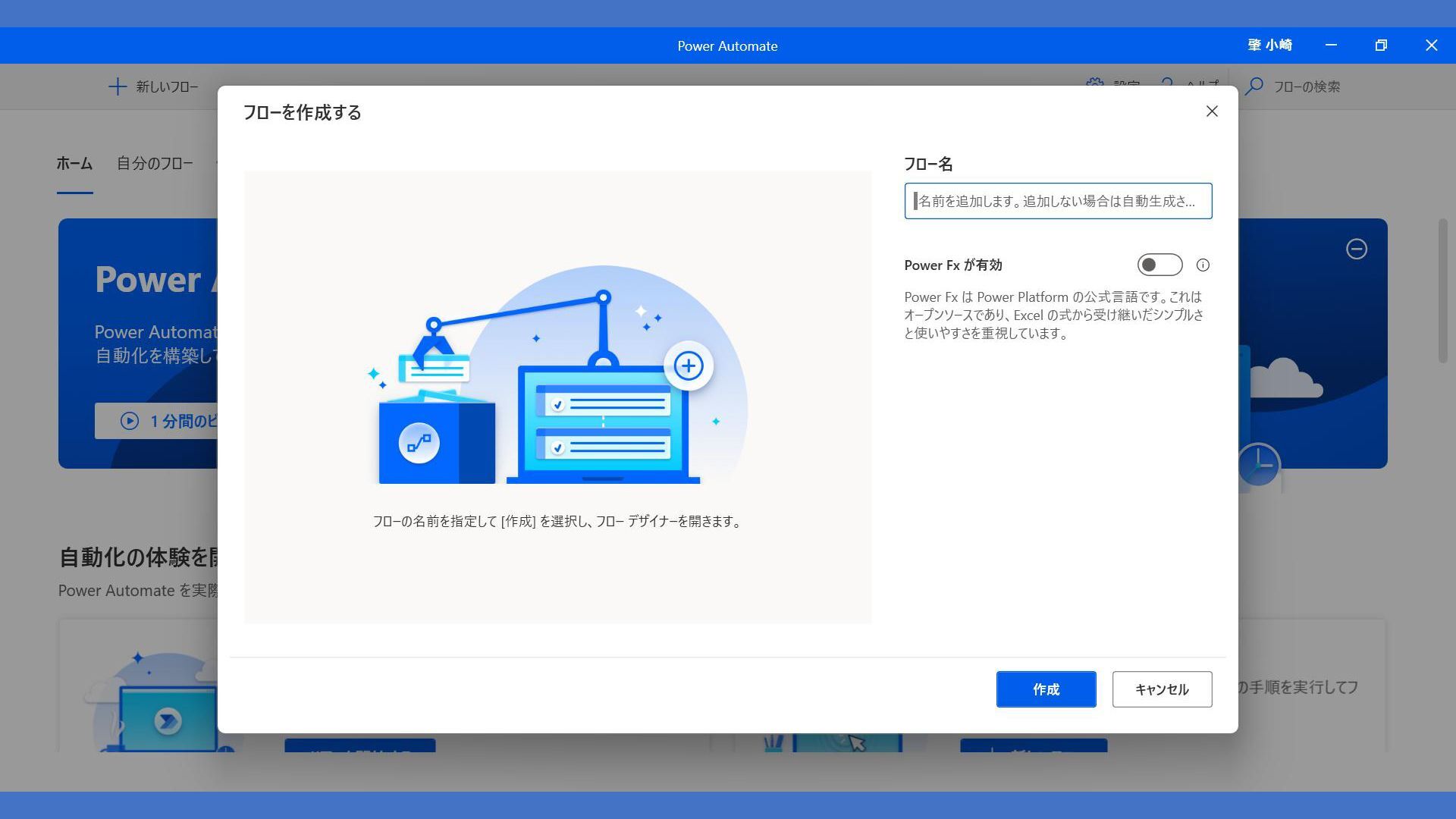This screenshot has height=819, width=1456.
Task: Toggle the Power Fx enabled switch
Action: pyautogui.click(x=1159, y=265)
